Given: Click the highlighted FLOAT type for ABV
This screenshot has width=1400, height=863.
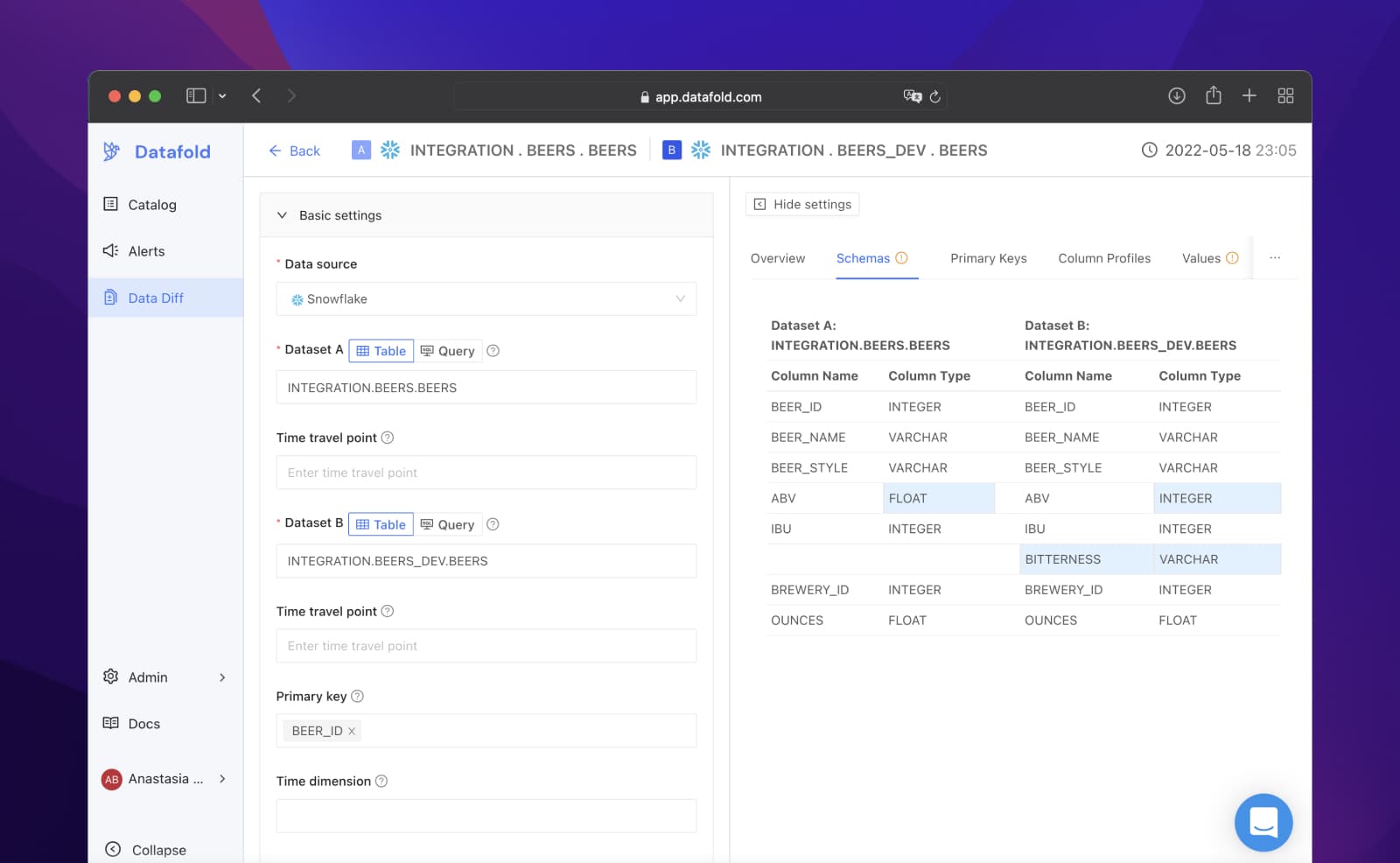Looking at the screenshot, I should [939, 498].
